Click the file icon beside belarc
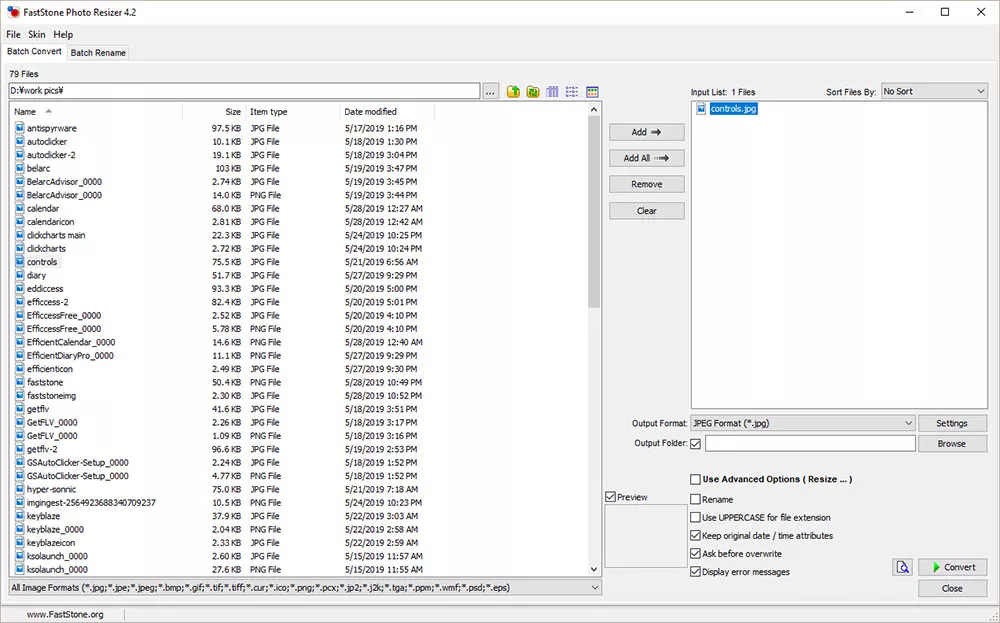1000x623 pixels. point(20,168)
